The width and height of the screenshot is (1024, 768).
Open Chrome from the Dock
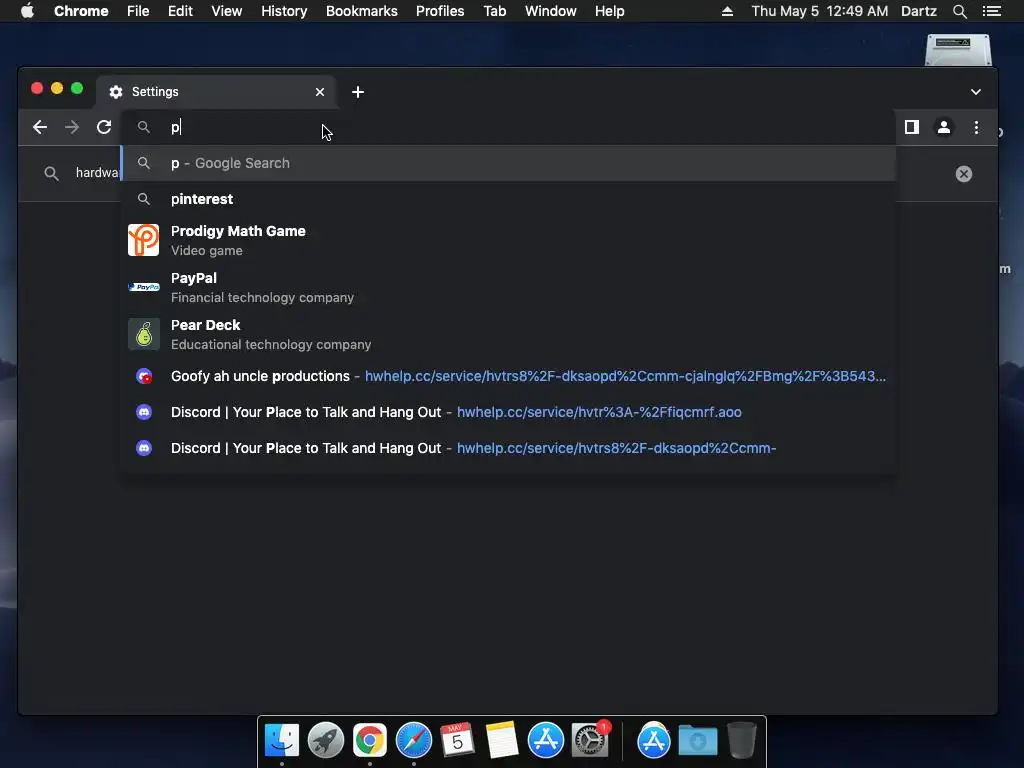click(370, 740)
